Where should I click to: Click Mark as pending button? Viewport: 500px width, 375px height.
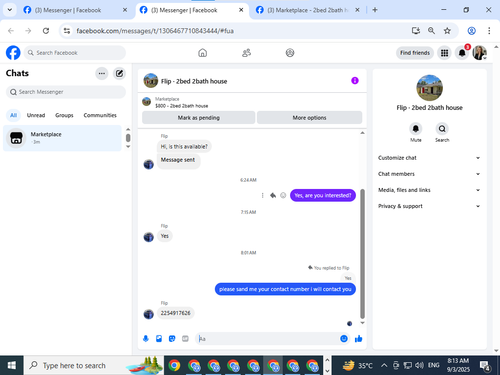pyautogui.click(x=199, y=117)
